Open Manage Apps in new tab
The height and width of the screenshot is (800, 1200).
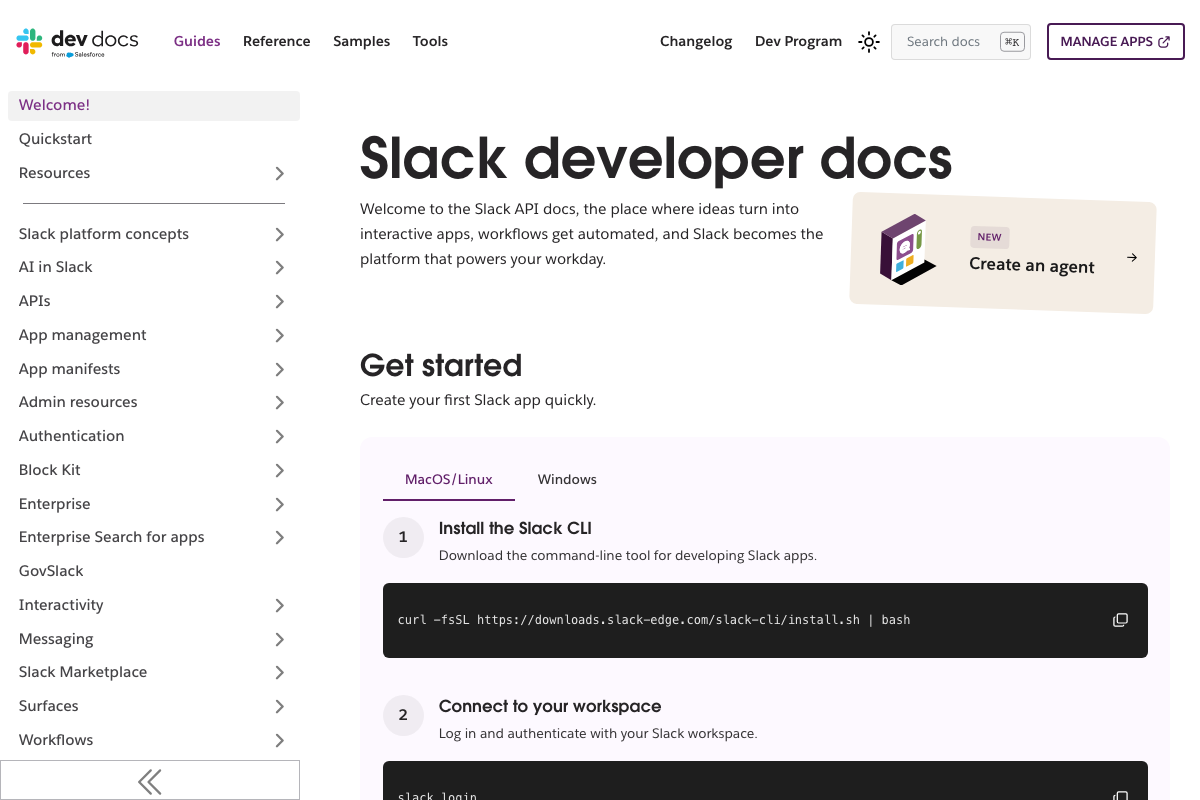[1116, 42]
